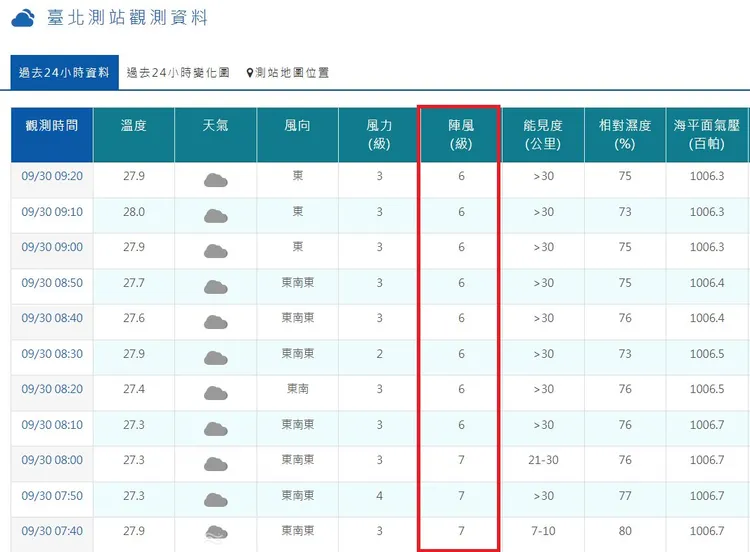Screen dimensions: 750x552
Task: Click cloudy weather icon in 09/30 09:10 row
Action: [x=216, y=216]
